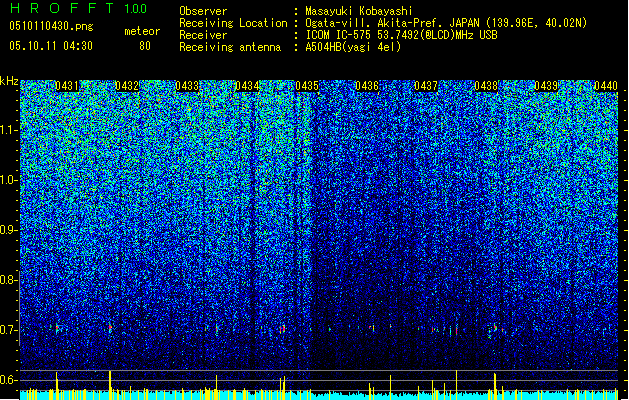Viewport: 629px width, 400px height.
Task: Click the meteor count value 80
Action: pyautogui.click(x=145, y=46)
